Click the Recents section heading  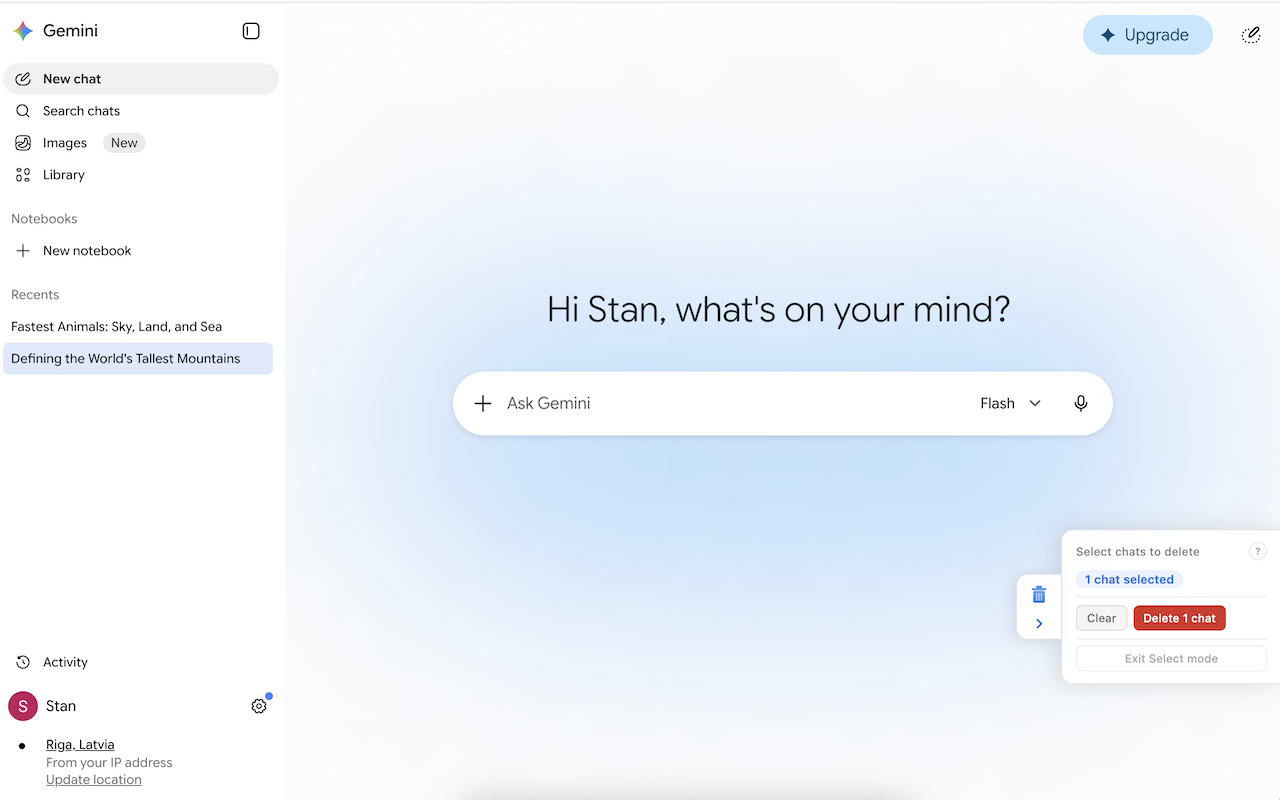click(x=35, y=295)
